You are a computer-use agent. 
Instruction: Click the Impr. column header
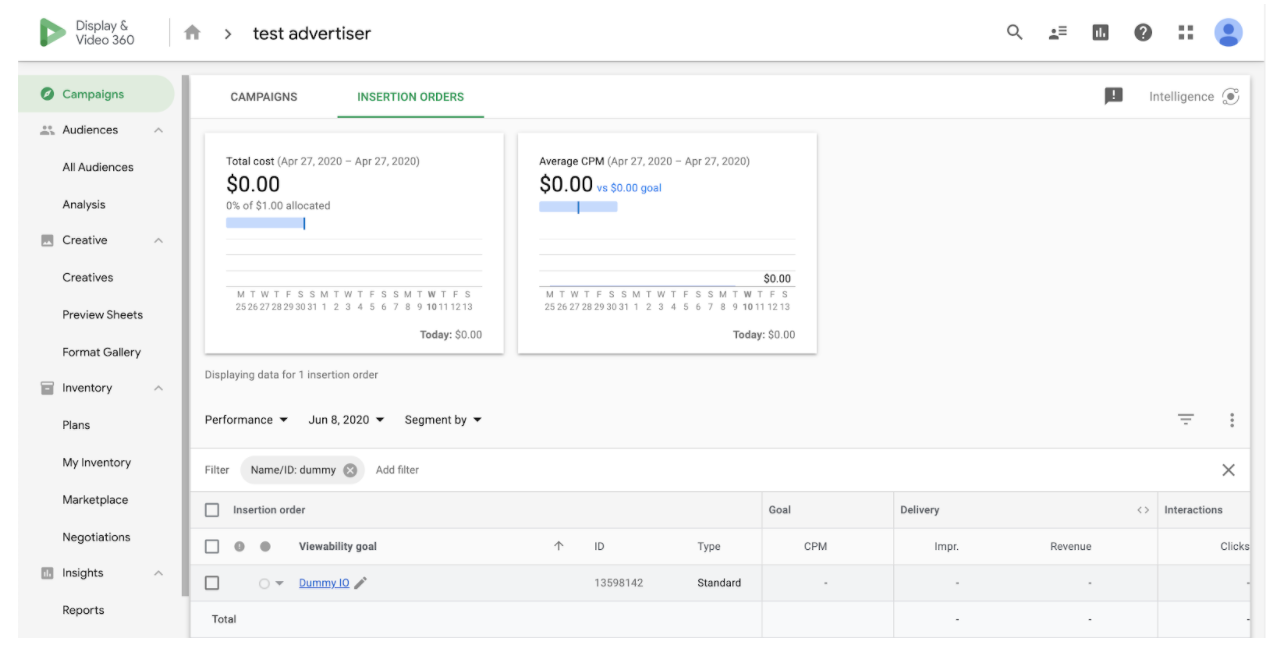click(x=945, y=547)
